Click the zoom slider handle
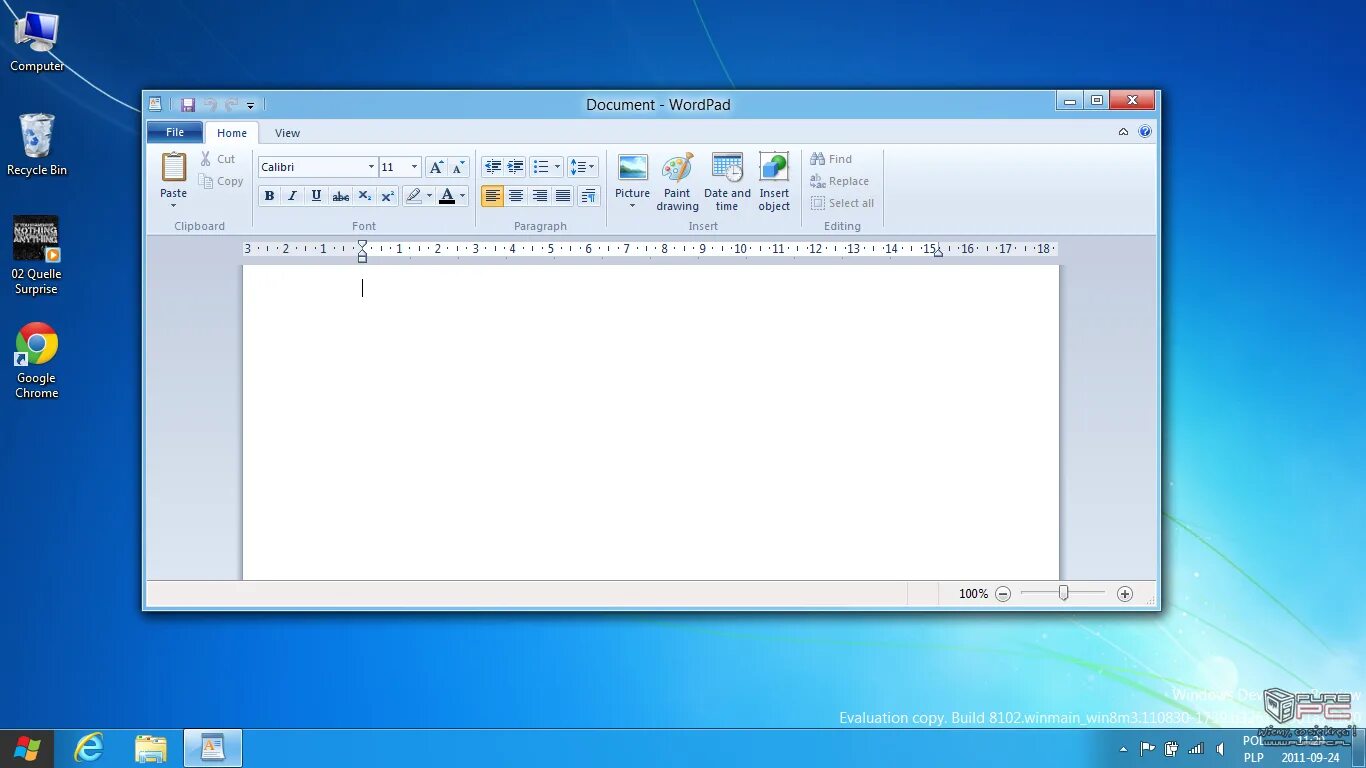Screen dimensions: 1366x768 coord(1064,593)
